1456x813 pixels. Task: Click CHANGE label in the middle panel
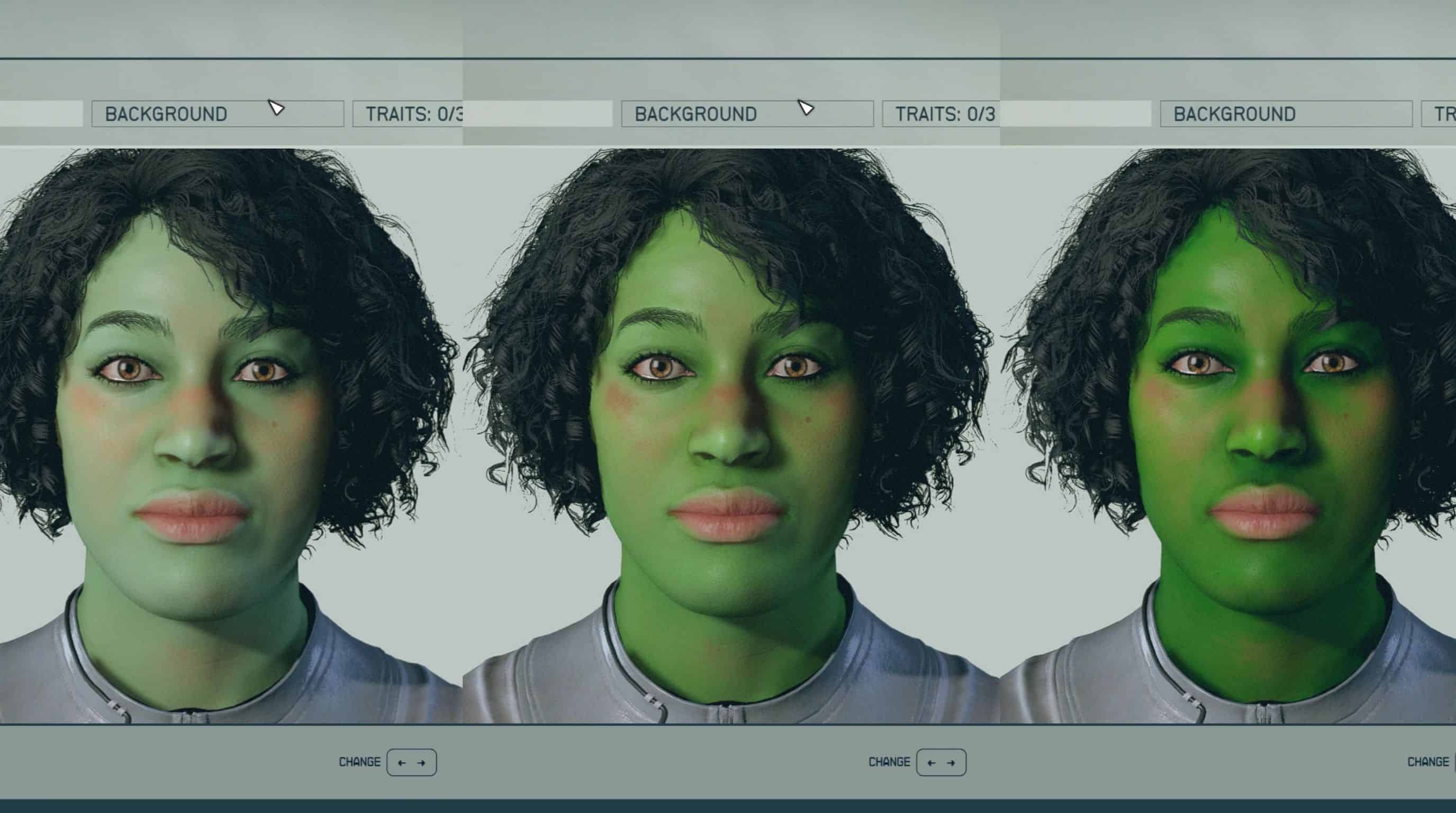point(889,762)
